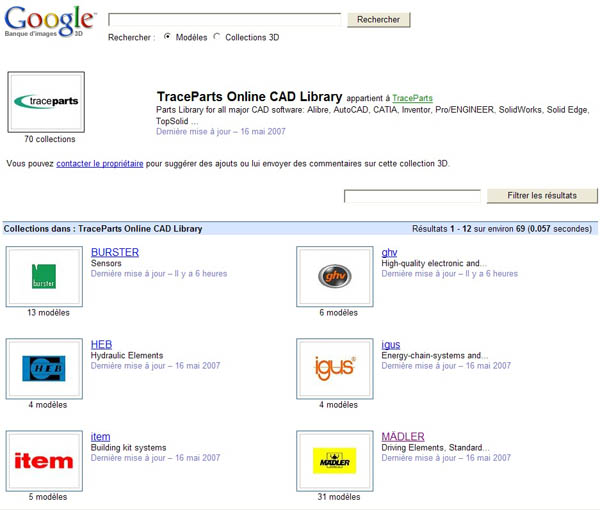Open the igus collection title link

point(391,345)
